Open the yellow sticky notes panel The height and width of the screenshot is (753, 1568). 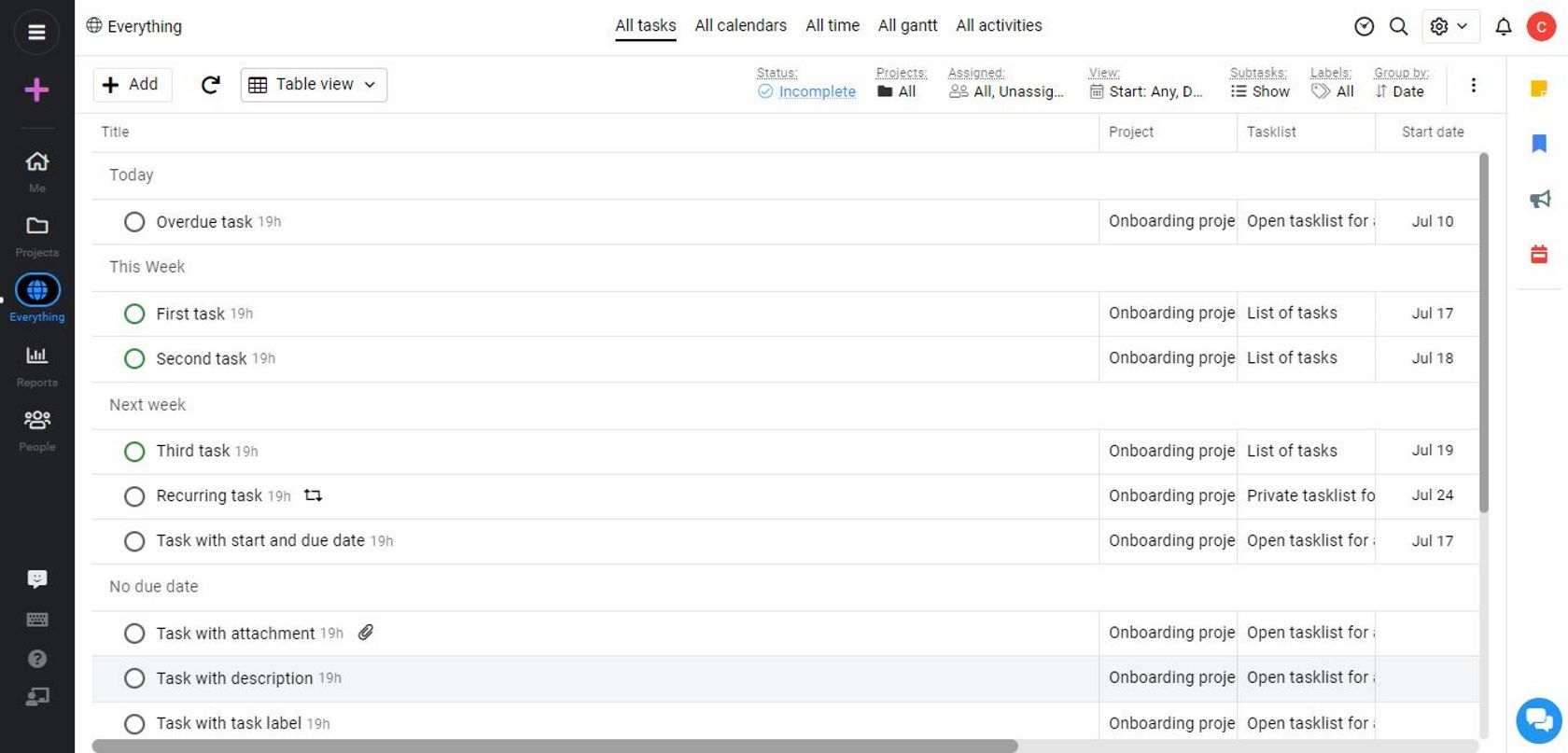[x=1539, y=89]
